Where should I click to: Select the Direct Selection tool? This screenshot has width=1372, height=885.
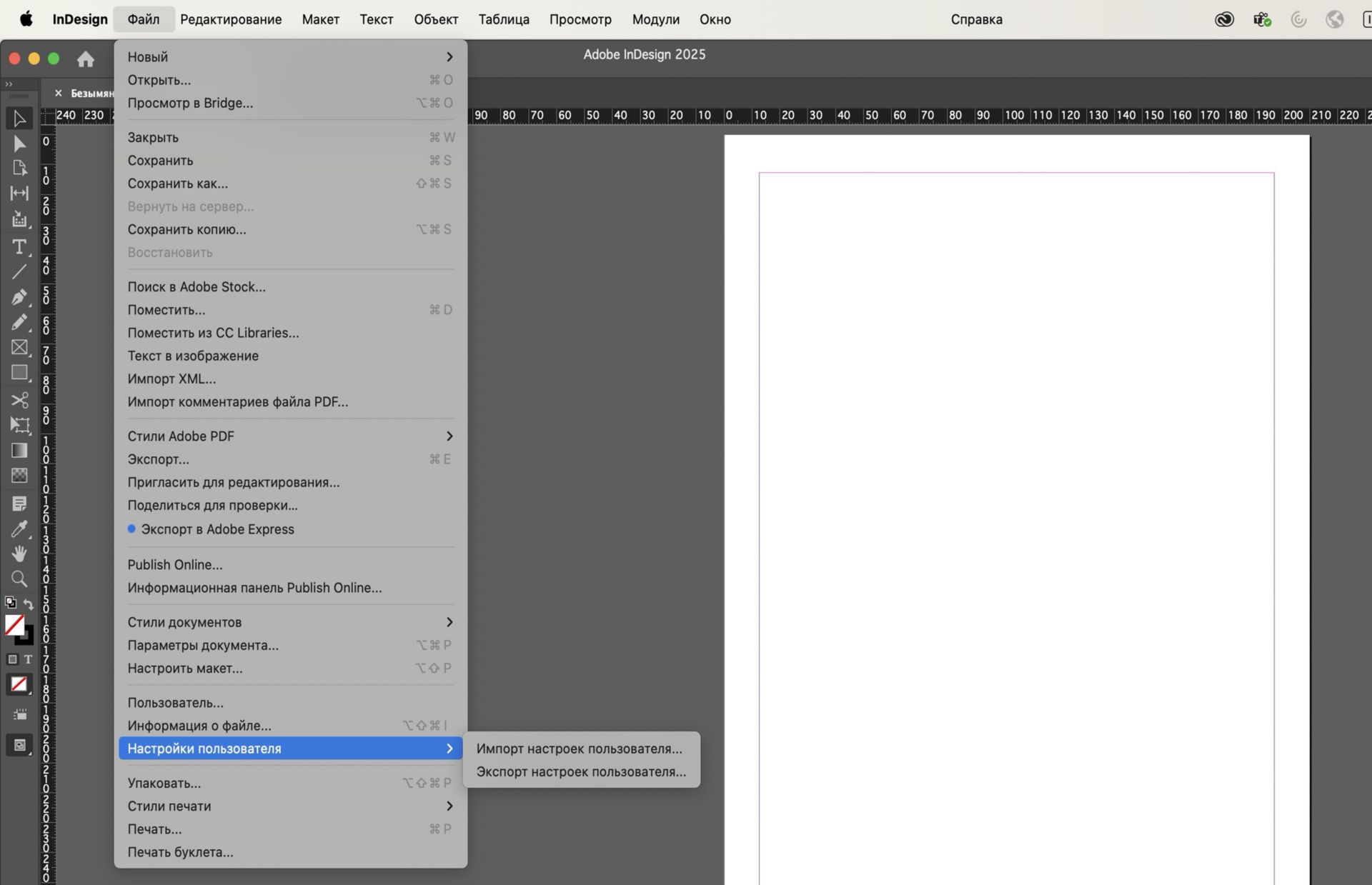point(19,144)
